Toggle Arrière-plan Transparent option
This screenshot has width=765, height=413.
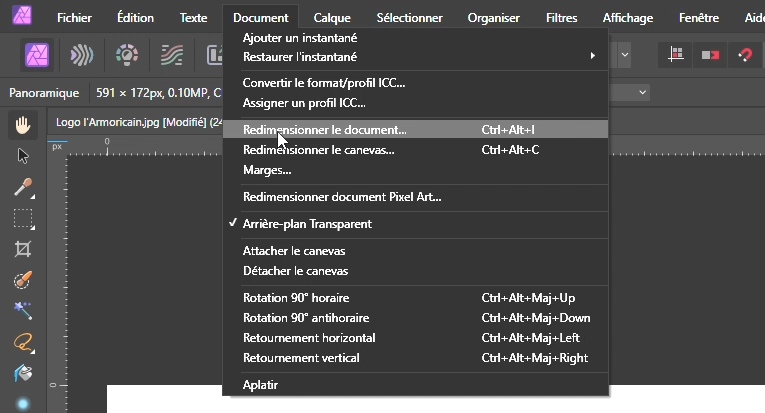[307, 224]
